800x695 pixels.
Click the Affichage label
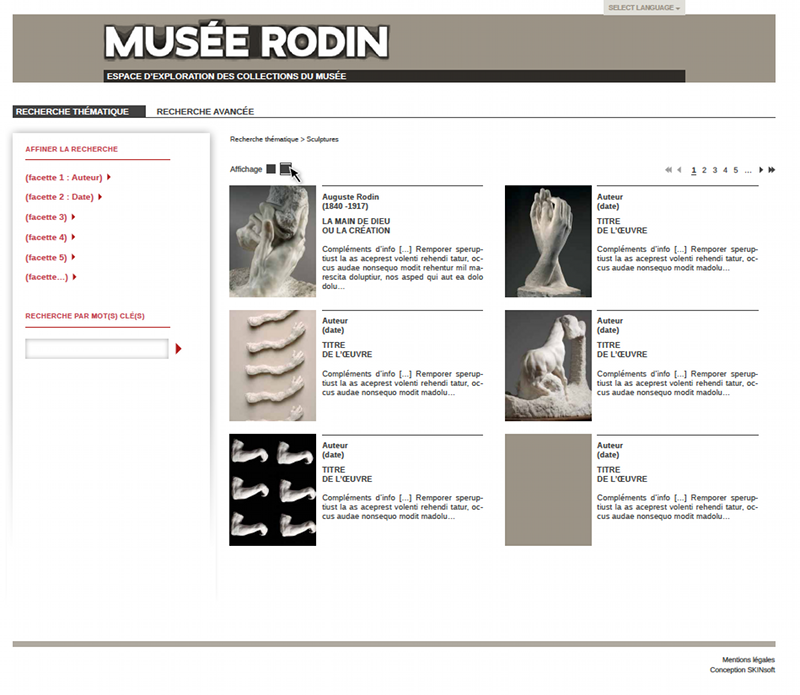coord(245,169)
